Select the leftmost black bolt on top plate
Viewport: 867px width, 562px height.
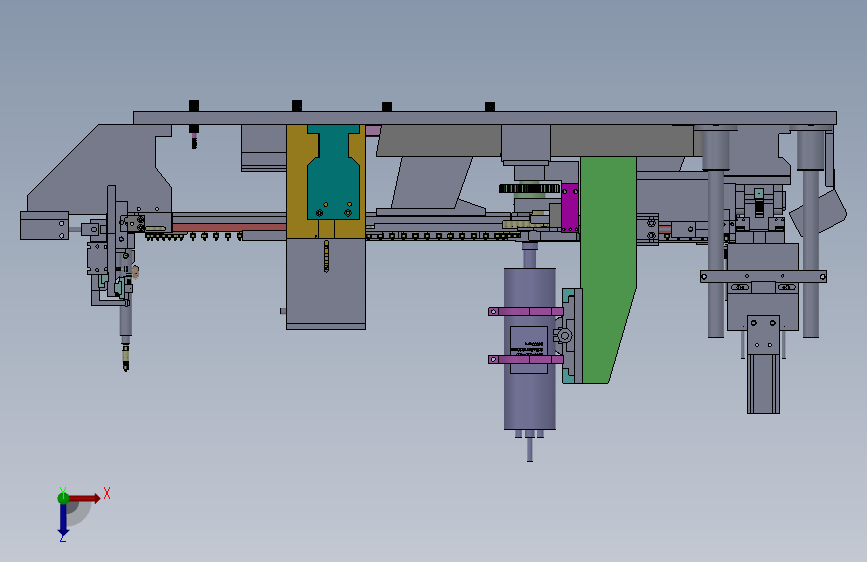194,106
